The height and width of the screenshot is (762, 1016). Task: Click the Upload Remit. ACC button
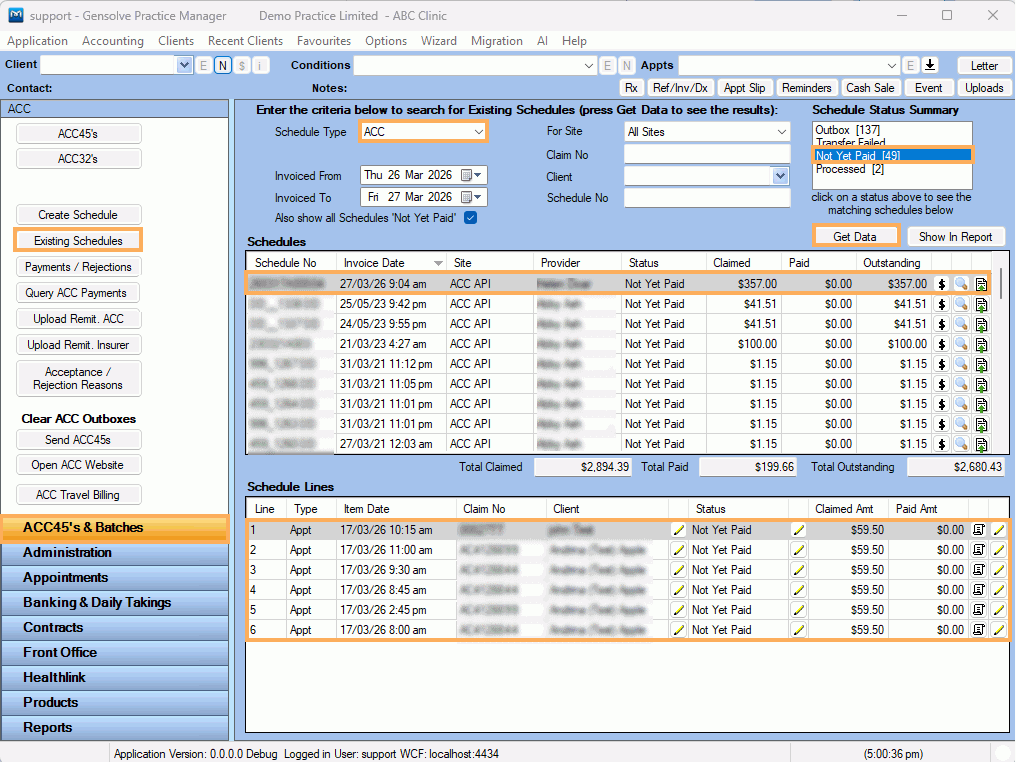pos(78,319)
